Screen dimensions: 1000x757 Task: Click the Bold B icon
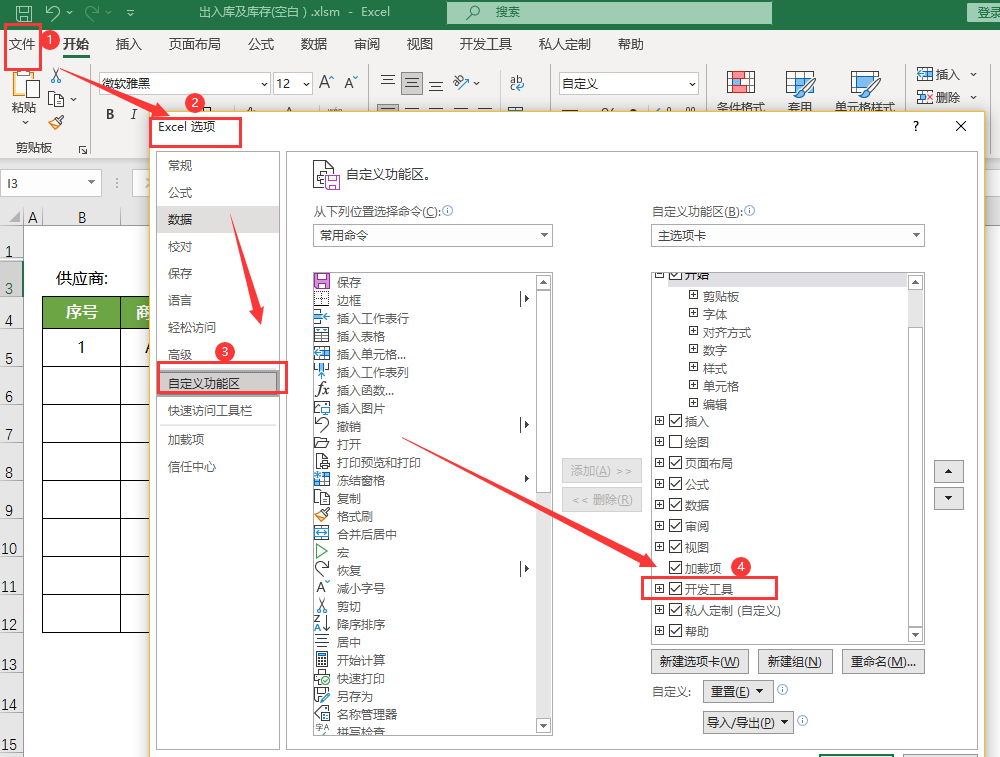point(110,114)
